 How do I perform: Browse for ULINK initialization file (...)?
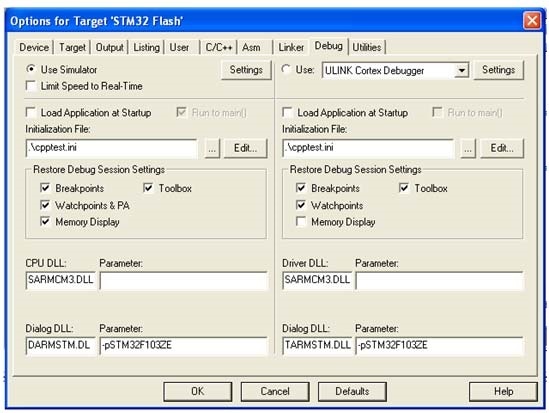[x=468, y=148]
